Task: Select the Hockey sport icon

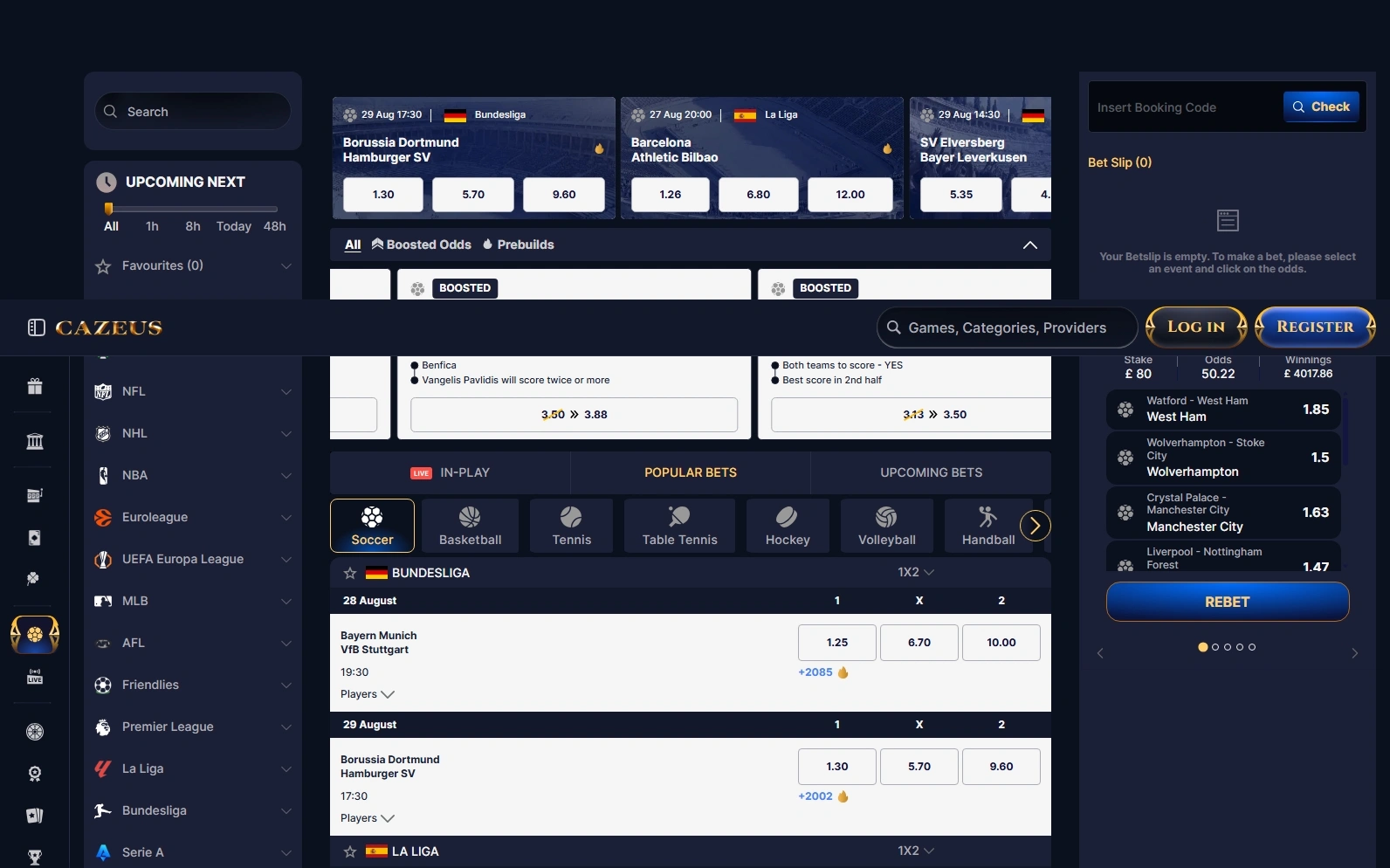Action: pyautogui.click(x=788, y=526)
